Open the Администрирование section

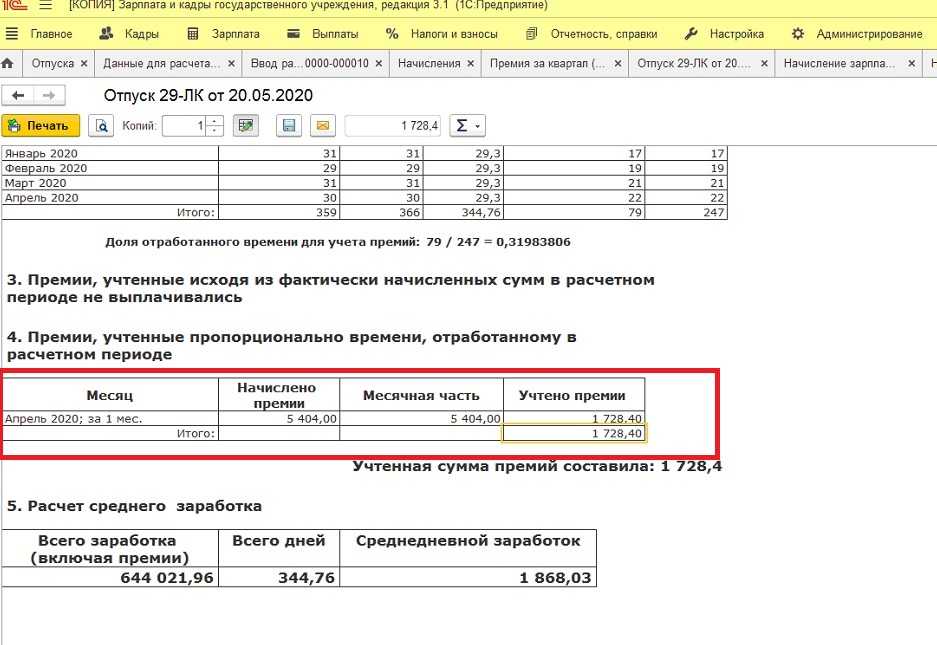tap(869, 34)
